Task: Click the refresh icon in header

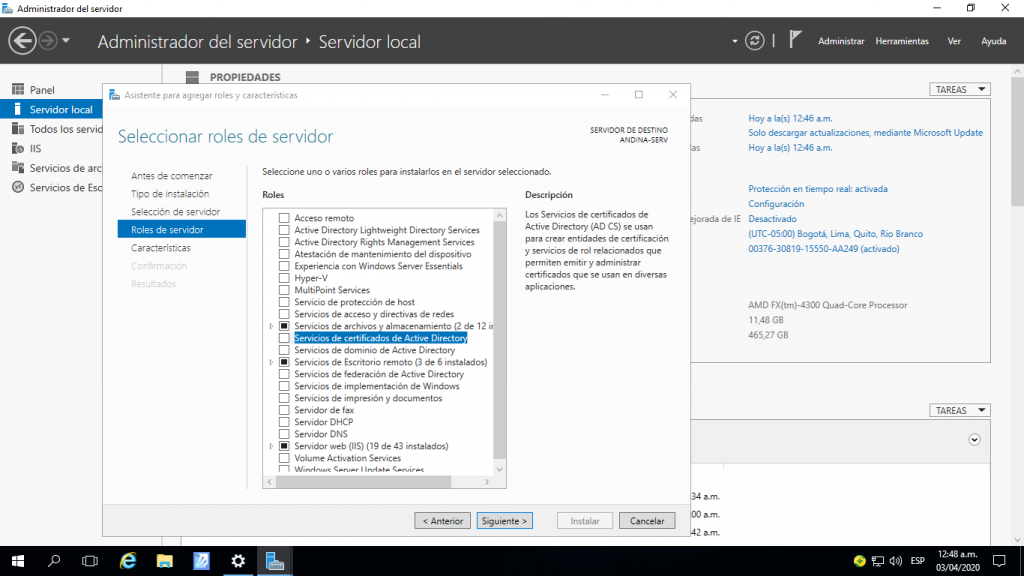Action: coord(754,40)
